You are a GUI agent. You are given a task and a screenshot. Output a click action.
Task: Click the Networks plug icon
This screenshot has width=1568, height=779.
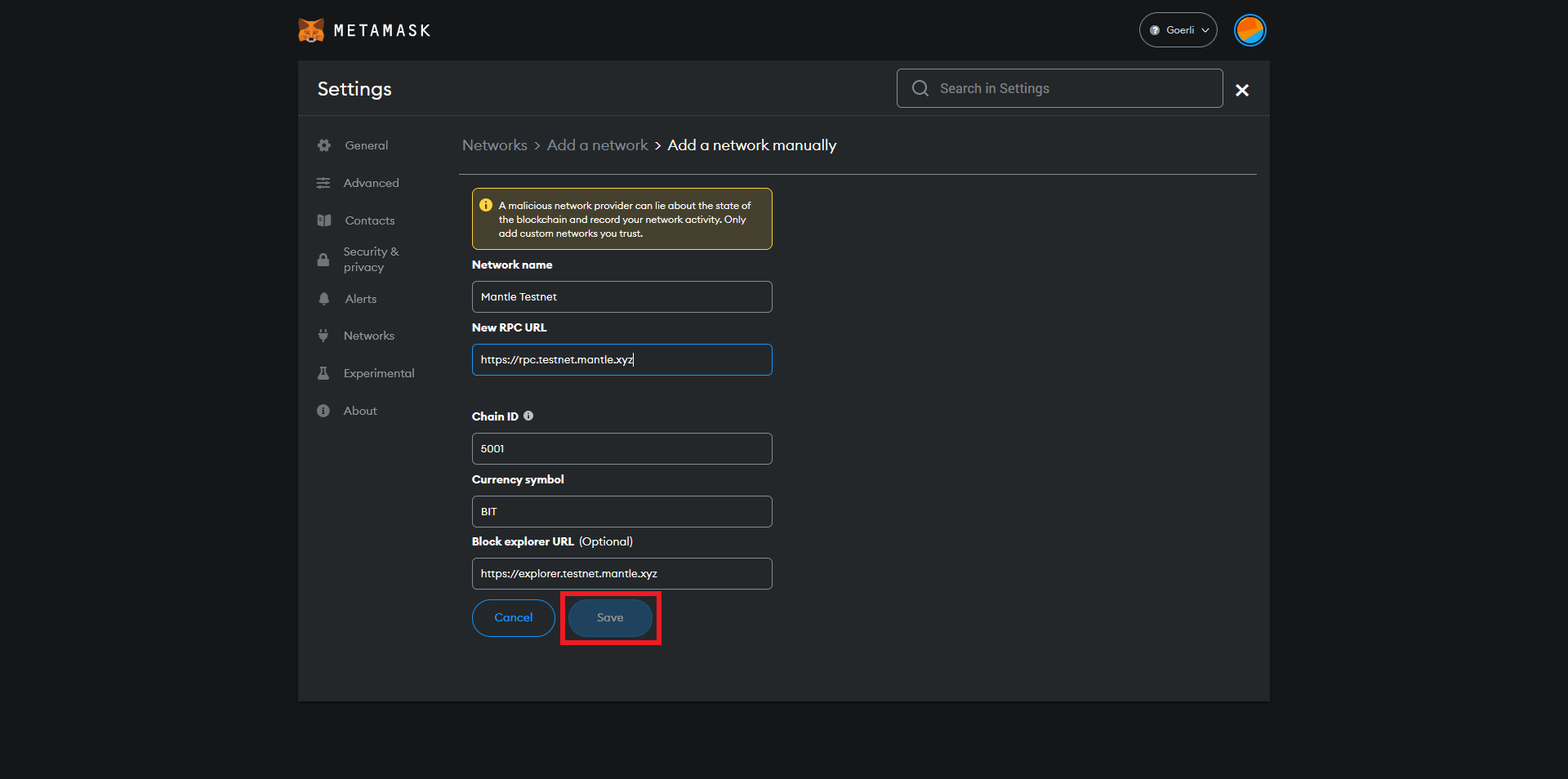323,336
